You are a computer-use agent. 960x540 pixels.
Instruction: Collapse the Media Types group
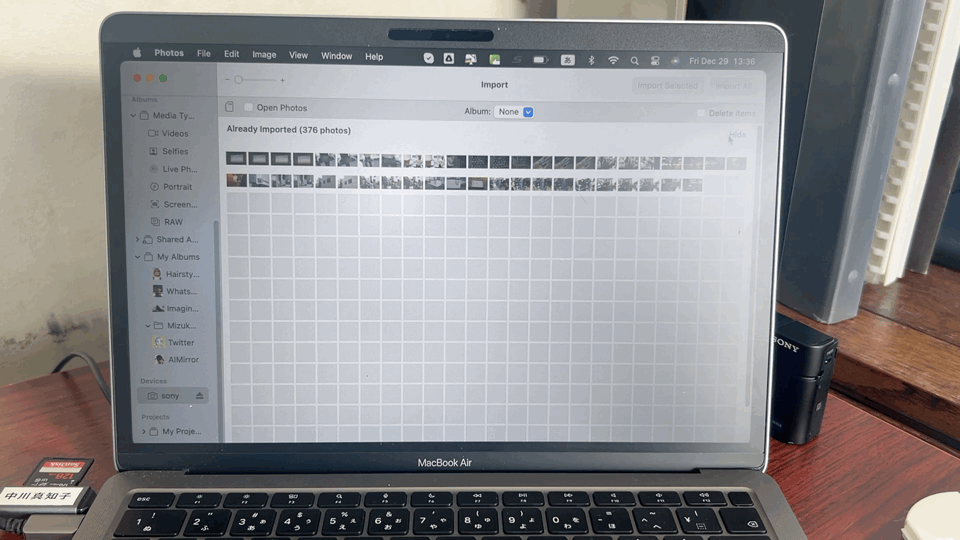click(133, 116)
